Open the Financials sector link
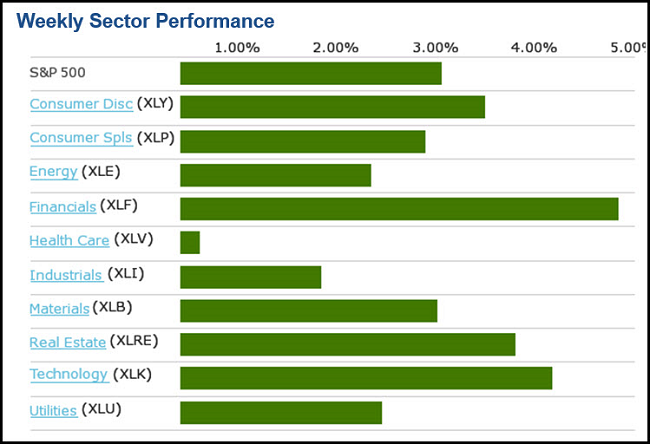 (63, 206)
